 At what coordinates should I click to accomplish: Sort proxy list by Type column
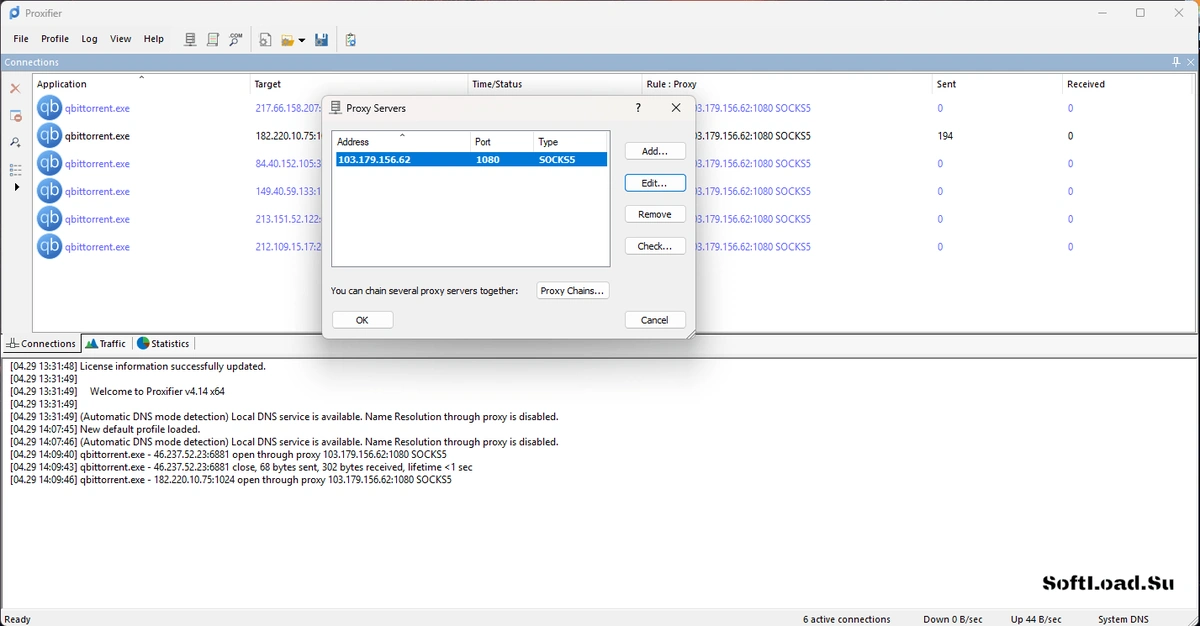click(571, 142)
